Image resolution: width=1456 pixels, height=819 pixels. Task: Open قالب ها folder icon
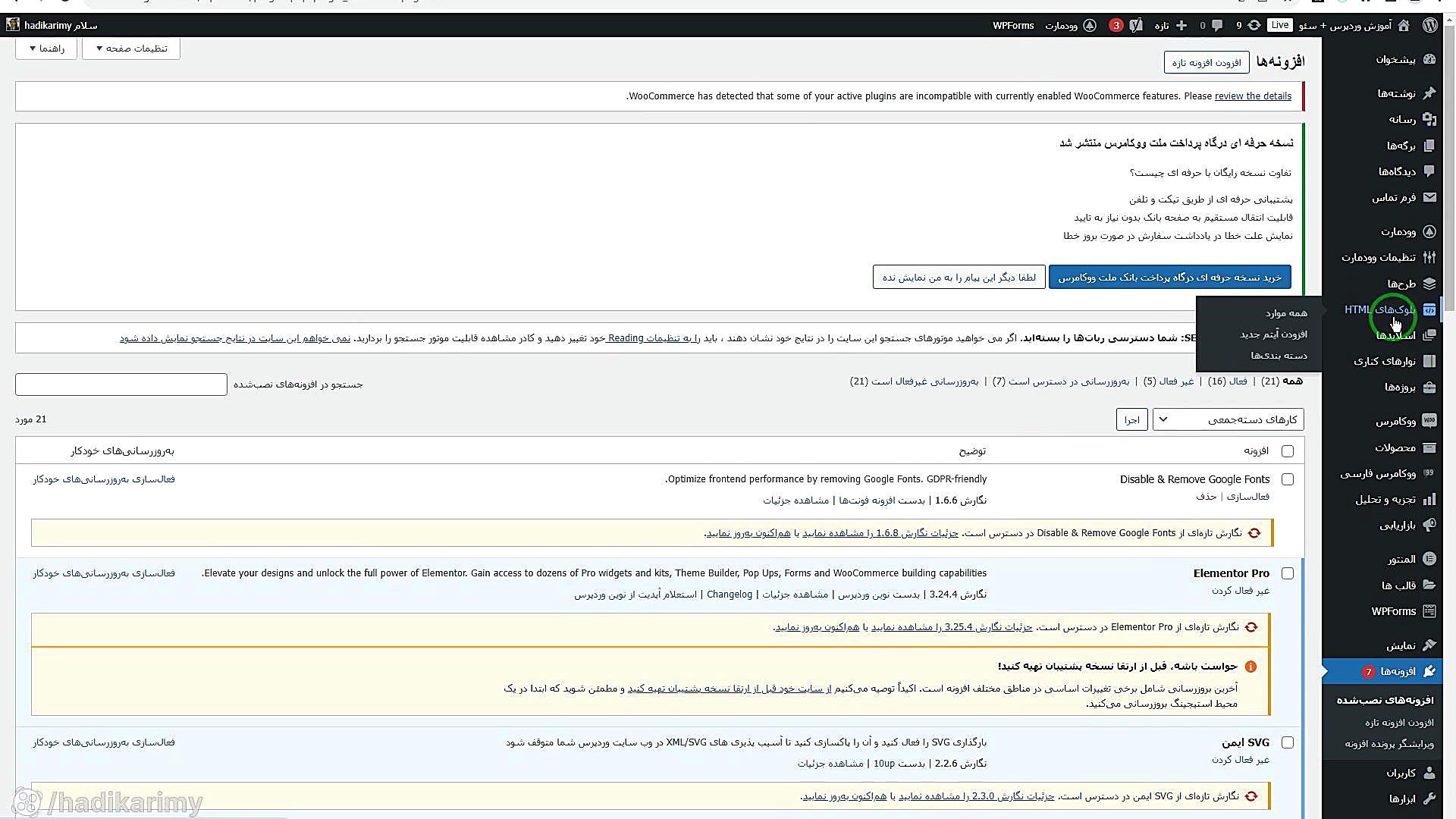[x=1429, y=585]
